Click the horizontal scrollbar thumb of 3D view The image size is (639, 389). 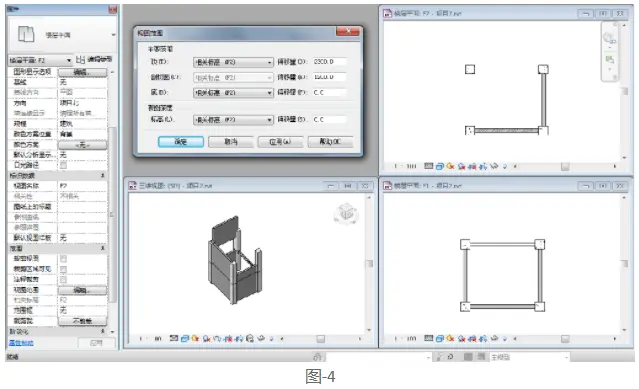click(x=321, y=339)
